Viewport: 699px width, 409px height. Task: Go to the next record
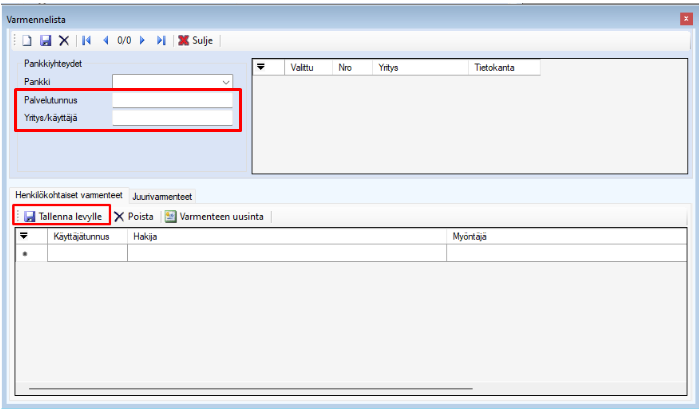(x=143, y=40)
